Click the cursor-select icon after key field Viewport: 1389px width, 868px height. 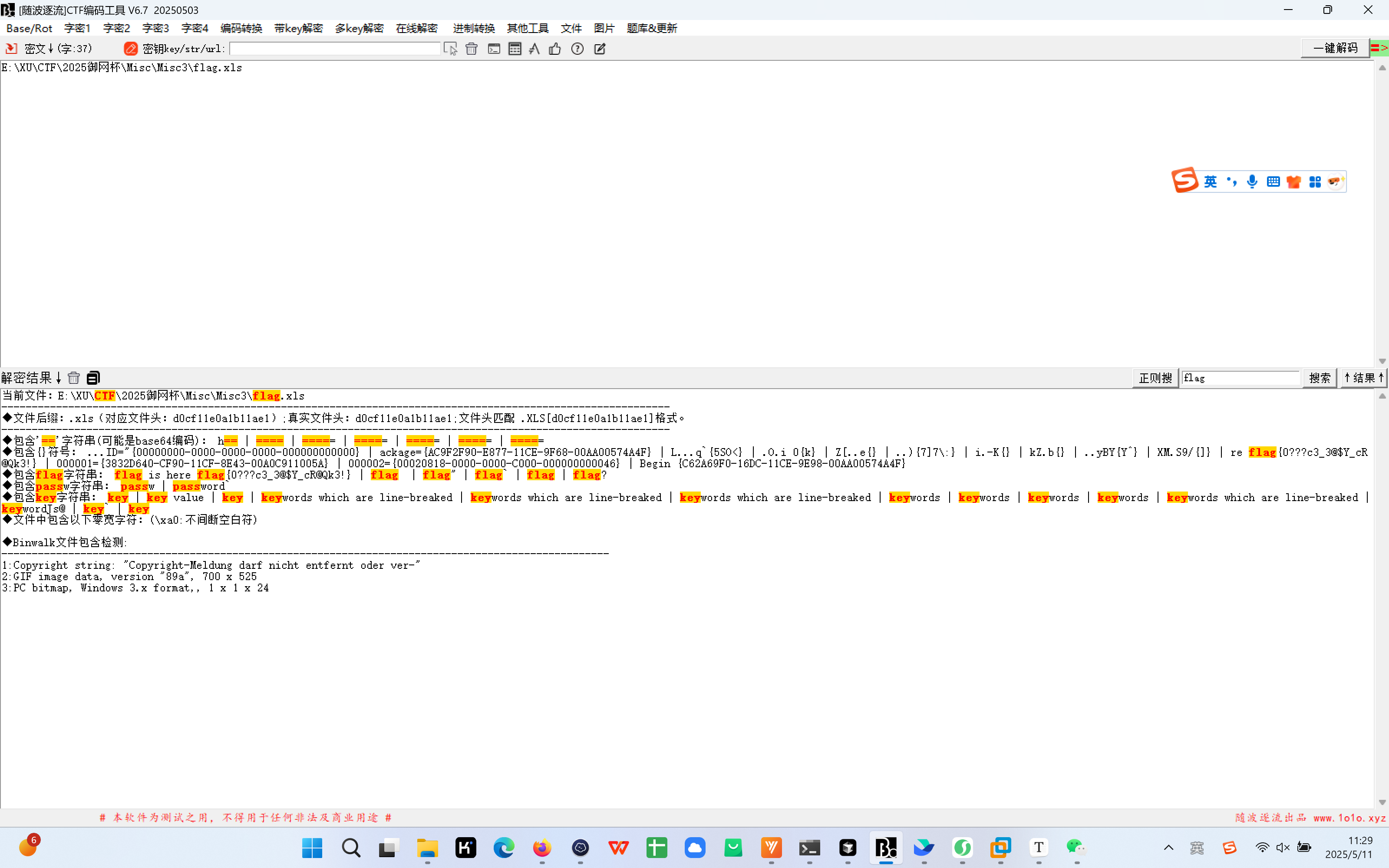pyautogui.click(x=451, y=49)
